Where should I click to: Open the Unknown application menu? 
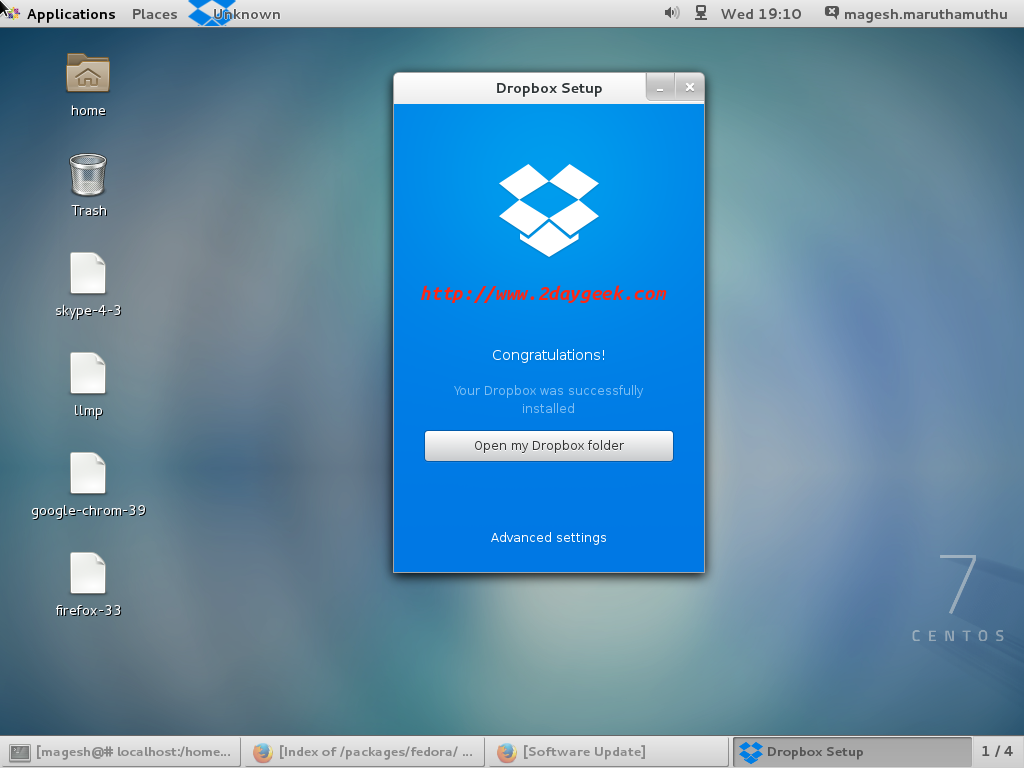click(x=246, y=14)
